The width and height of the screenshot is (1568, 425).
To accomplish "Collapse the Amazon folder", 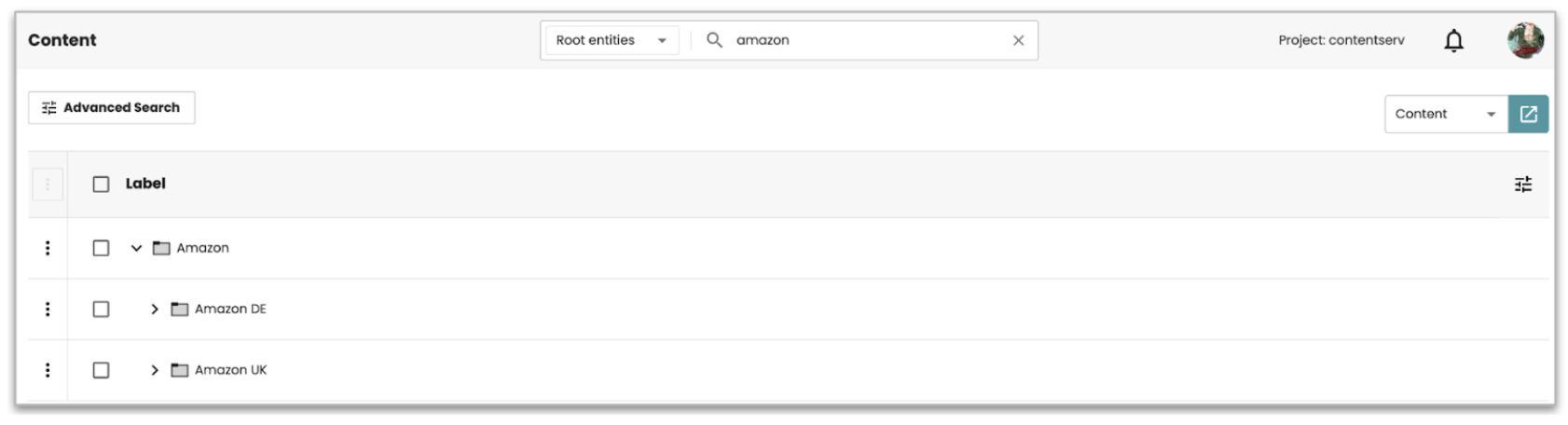I will click(x=136, y=248).
